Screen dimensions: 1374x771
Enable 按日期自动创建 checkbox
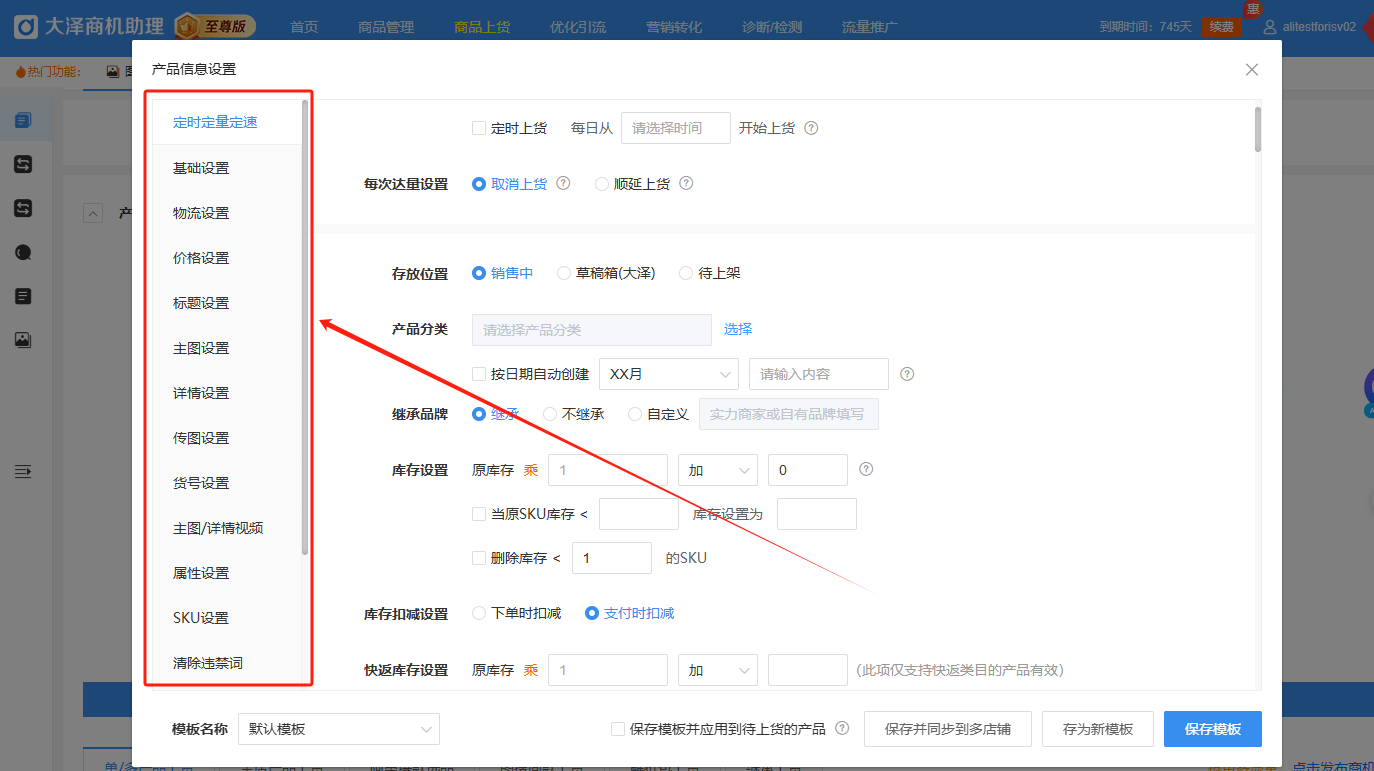coord(479,374)
